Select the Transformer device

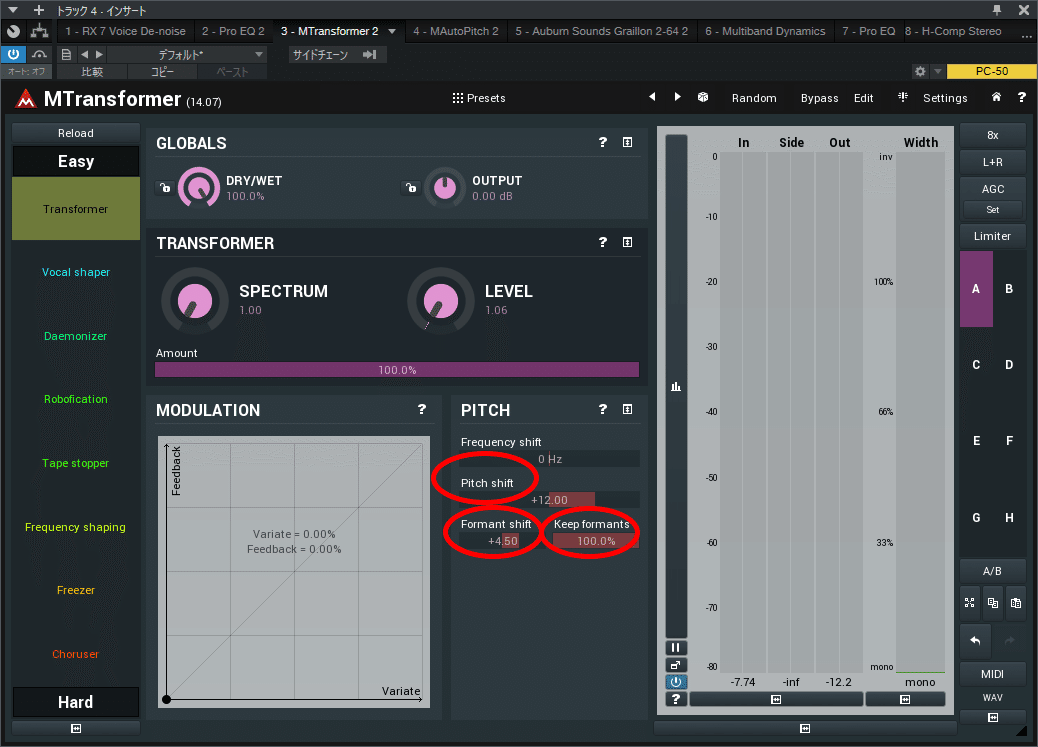(x=75, y=209)
